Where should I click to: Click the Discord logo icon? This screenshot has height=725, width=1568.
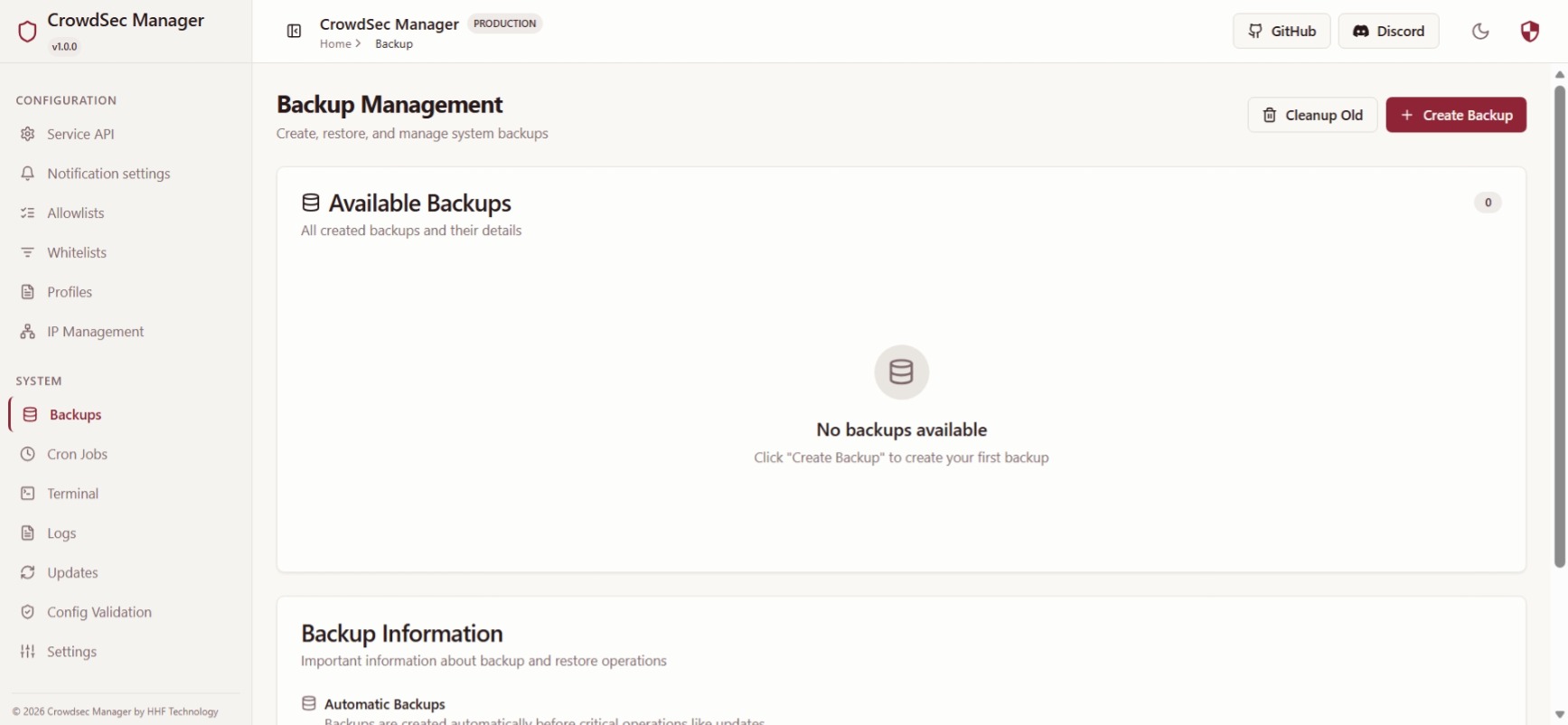click(x=1360, y=31)
